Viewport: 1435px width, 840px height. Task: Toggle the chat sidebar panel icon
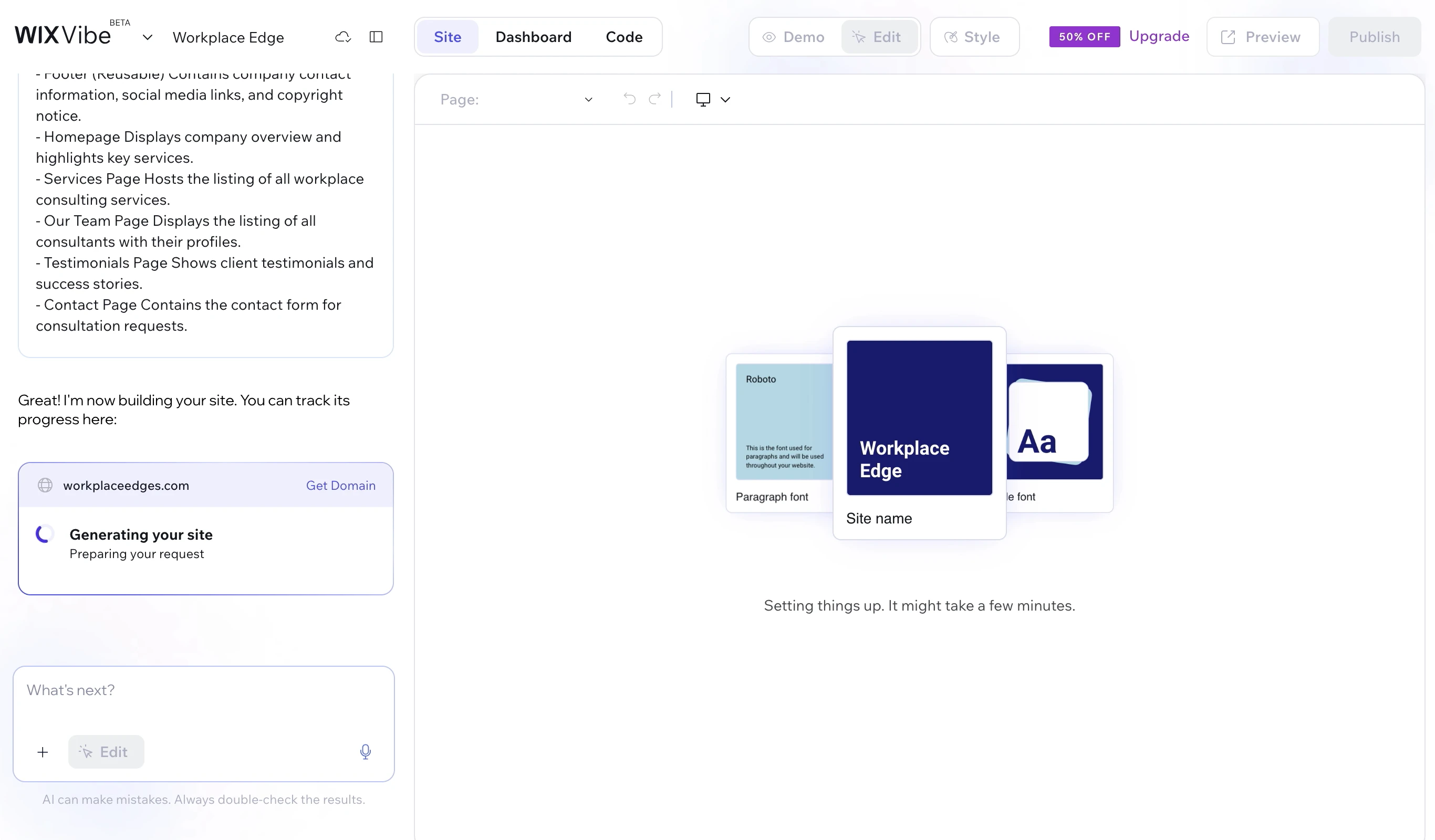pos(376,36)
